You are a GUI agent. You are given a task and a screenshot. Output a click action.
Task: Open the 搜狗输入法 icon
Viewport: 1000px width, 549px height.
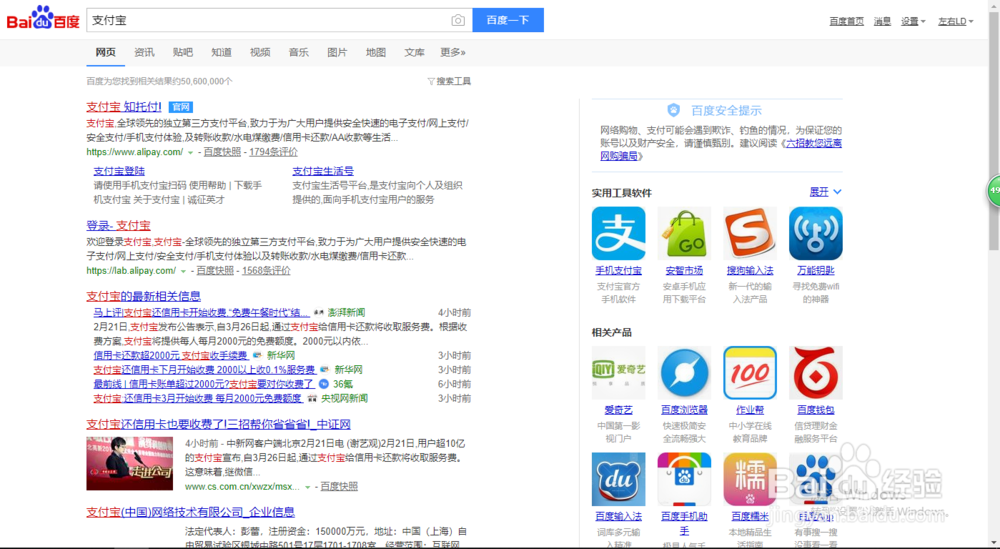click(749, 233)
